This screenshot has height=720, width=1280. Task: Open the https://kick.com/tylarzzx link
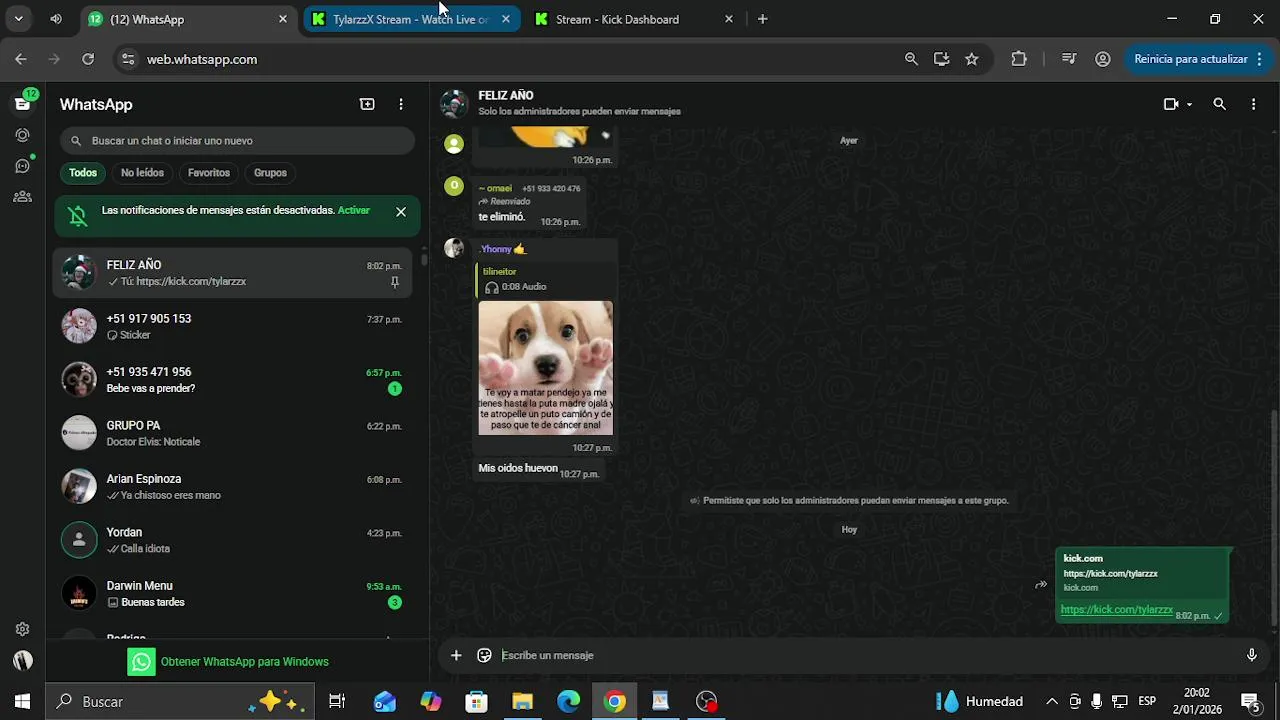pyautogui.click(x=1116, y=610)
